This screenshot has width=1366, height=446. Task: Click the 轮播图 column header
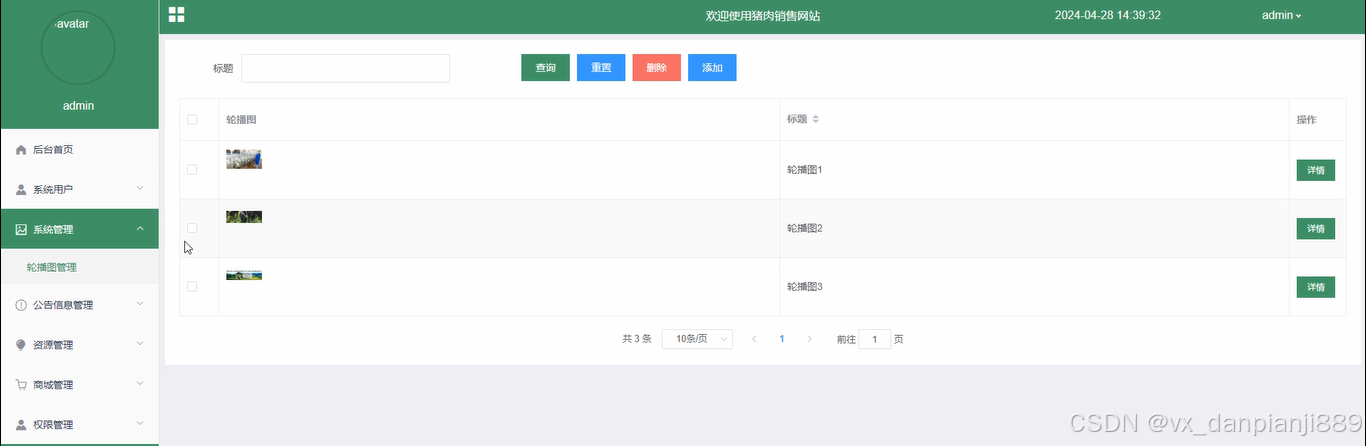point(241,120)
